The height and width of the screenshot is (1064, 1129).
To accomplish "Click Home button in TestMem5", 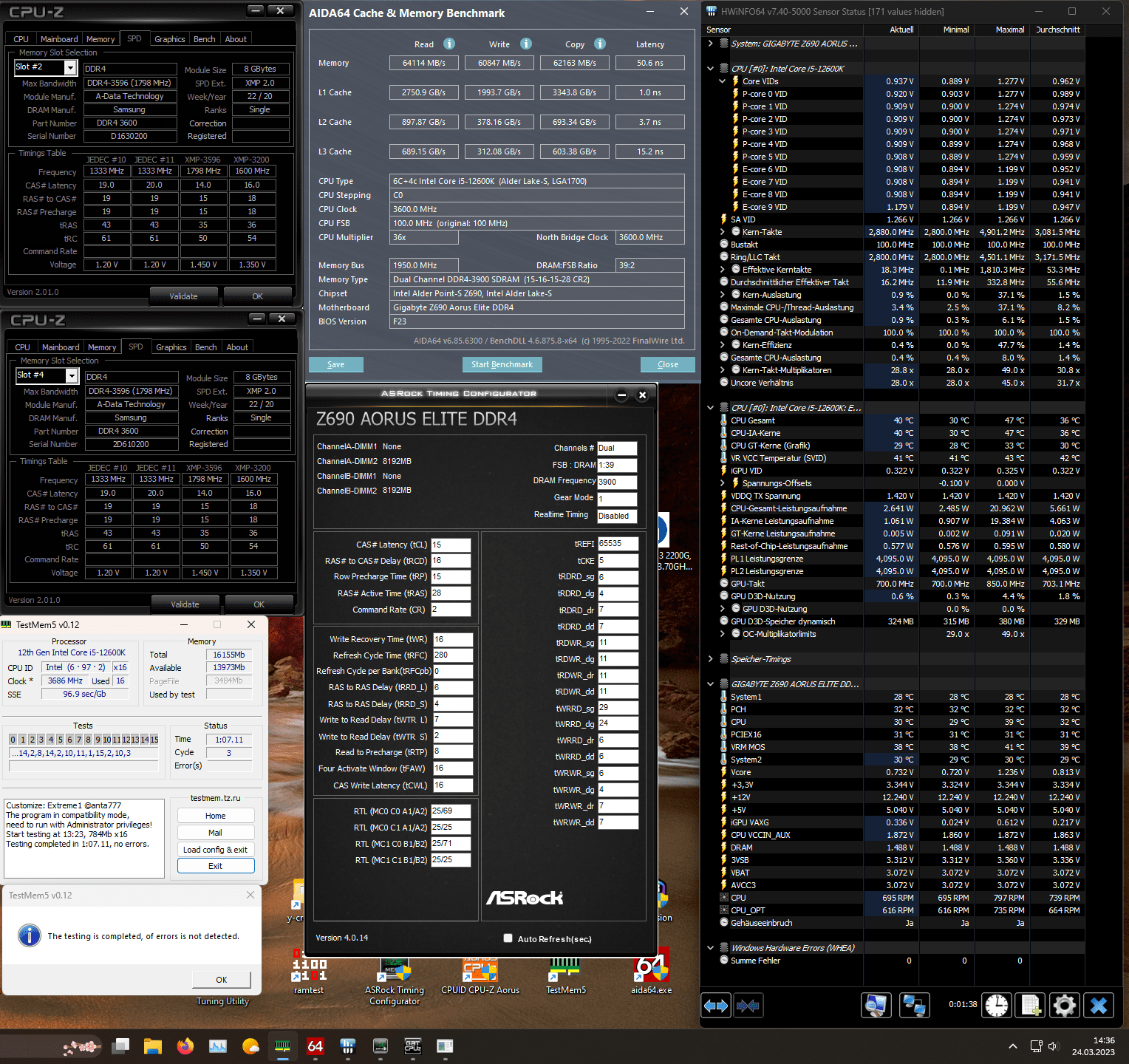I will pos(215,816).
